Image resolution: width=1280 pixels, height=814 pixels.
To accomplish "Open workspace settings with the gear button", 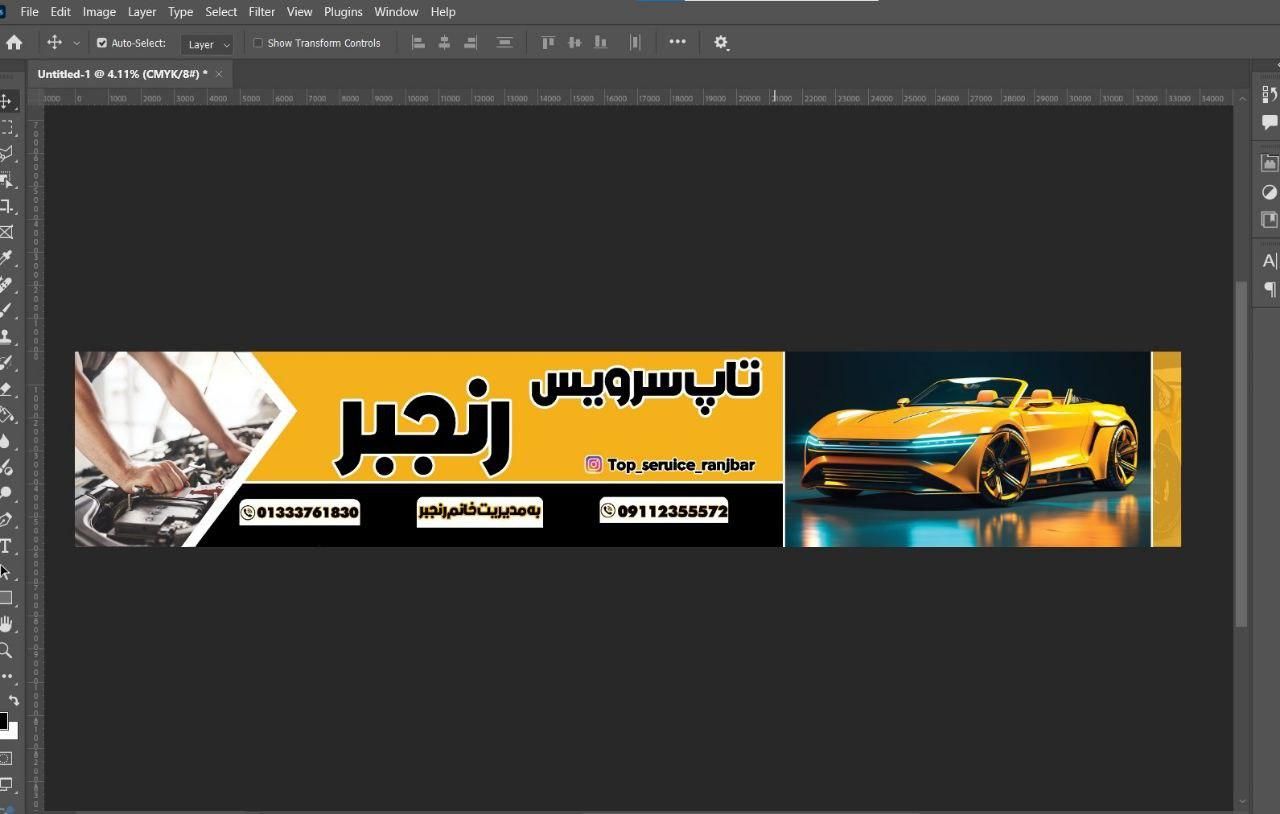I will pyautogui.click(x=721, y=42).
